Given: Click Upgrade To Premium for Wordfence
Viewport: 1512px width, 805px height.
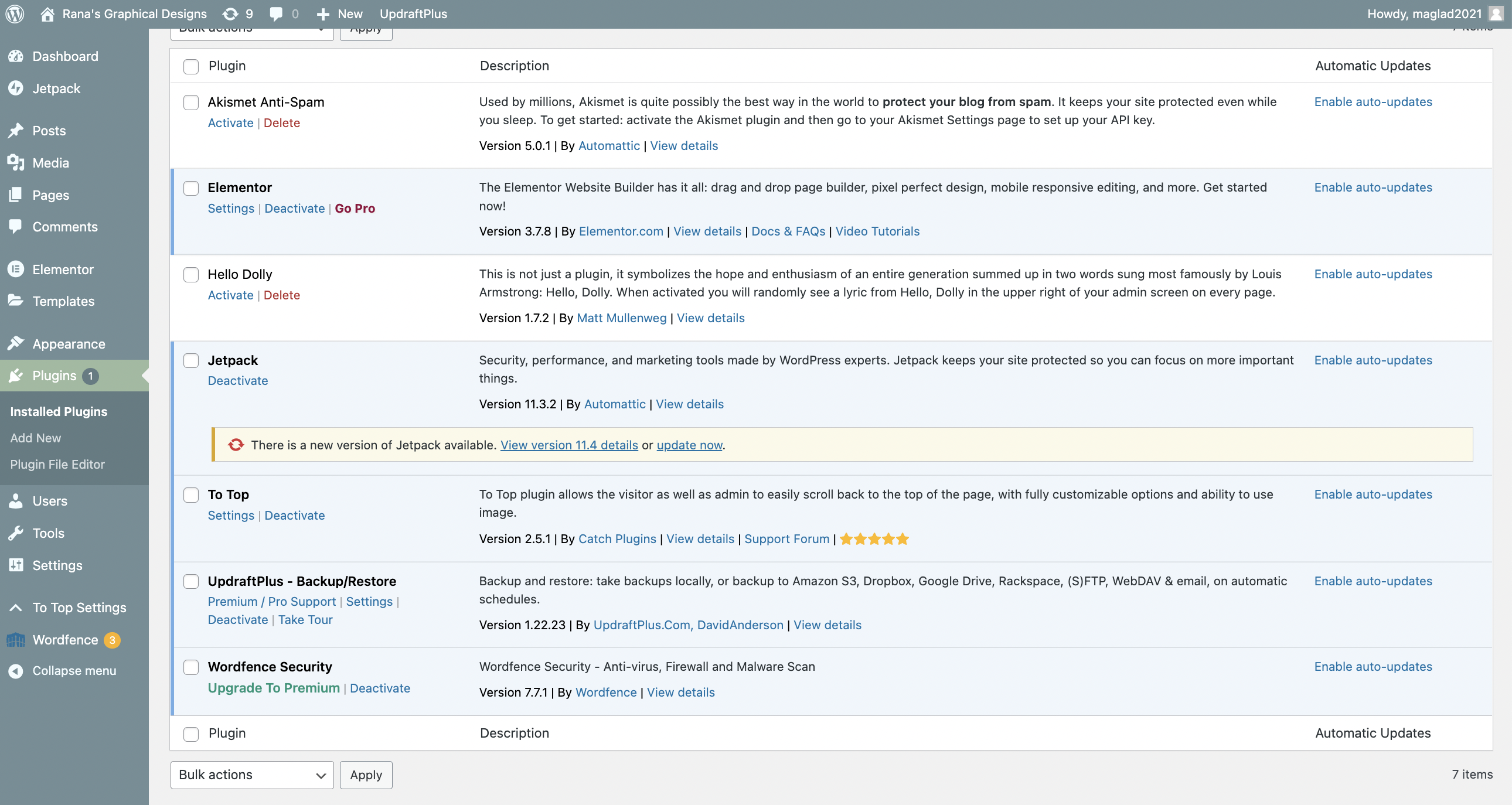Looking at the screenshot, I should (274, 688).
